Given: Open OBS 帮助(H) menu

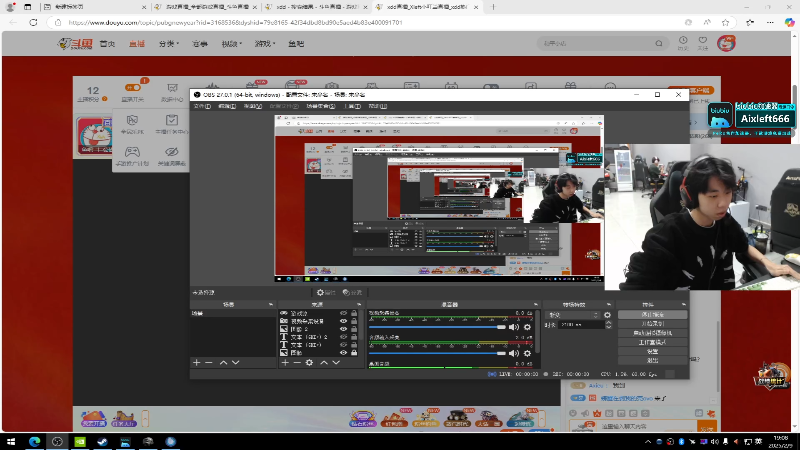Looking at the screenshot, I should [378, 106].
